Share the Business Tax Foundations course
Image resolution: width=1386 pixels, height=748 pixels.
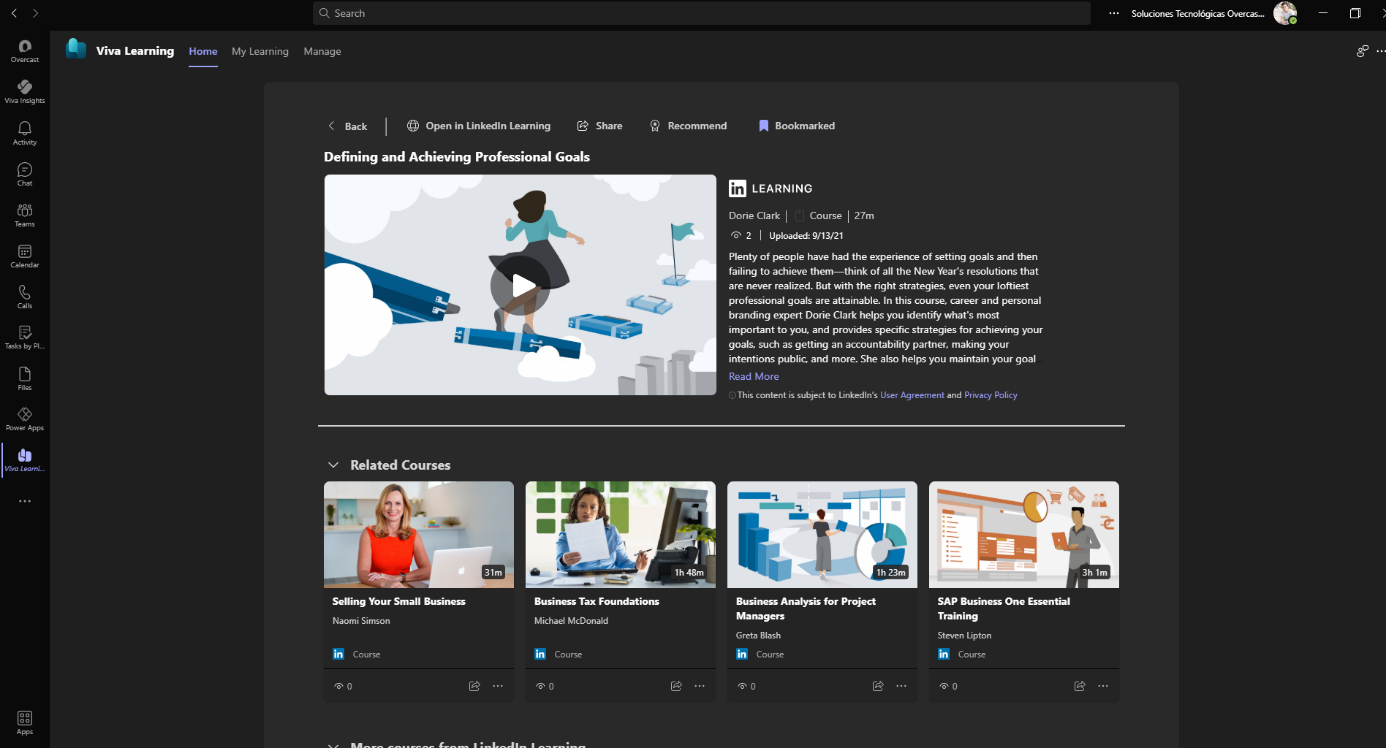pyautogui.click(x=676, y=686)
